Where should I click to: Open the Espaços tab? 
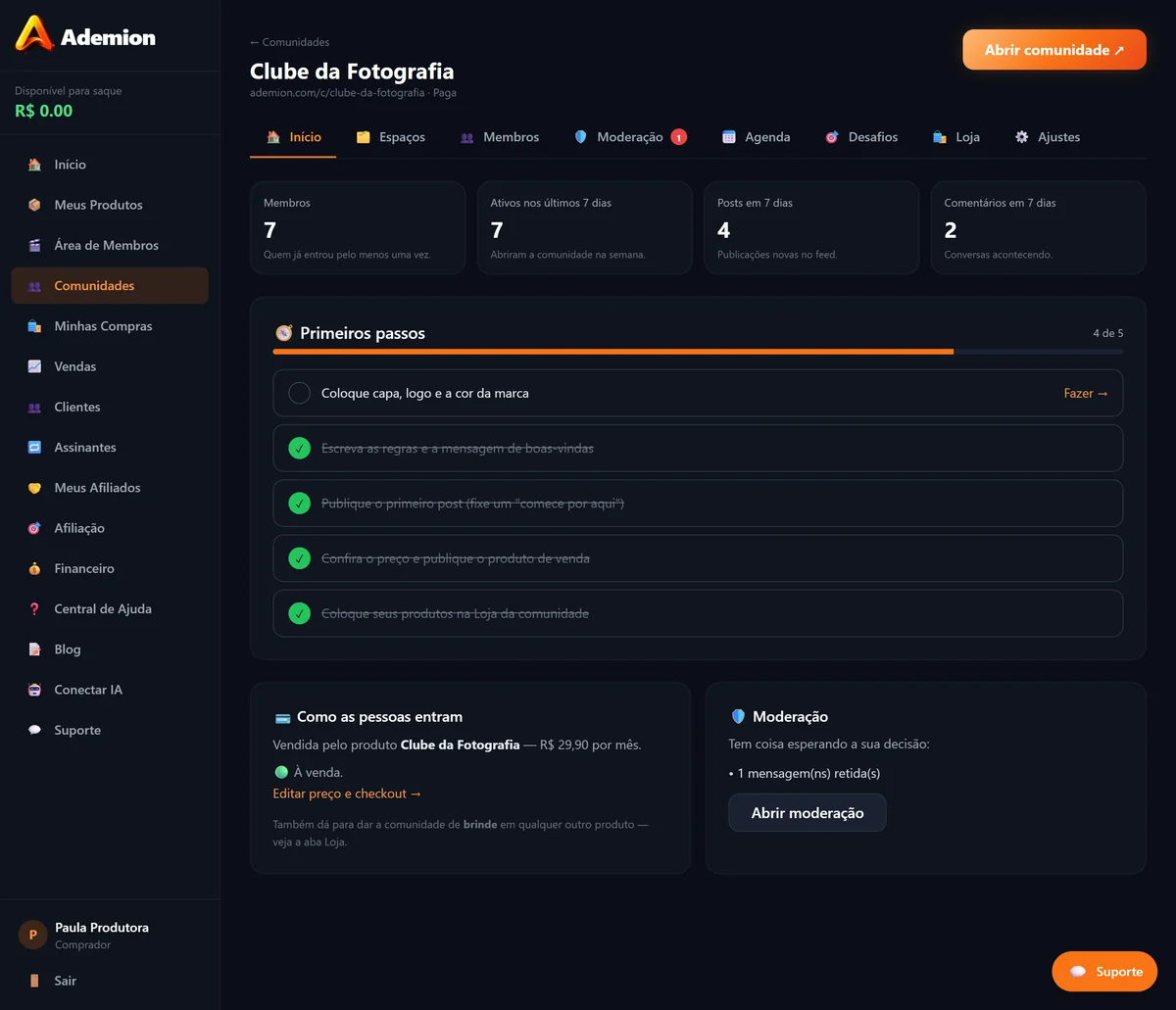(x=390, y=137)
